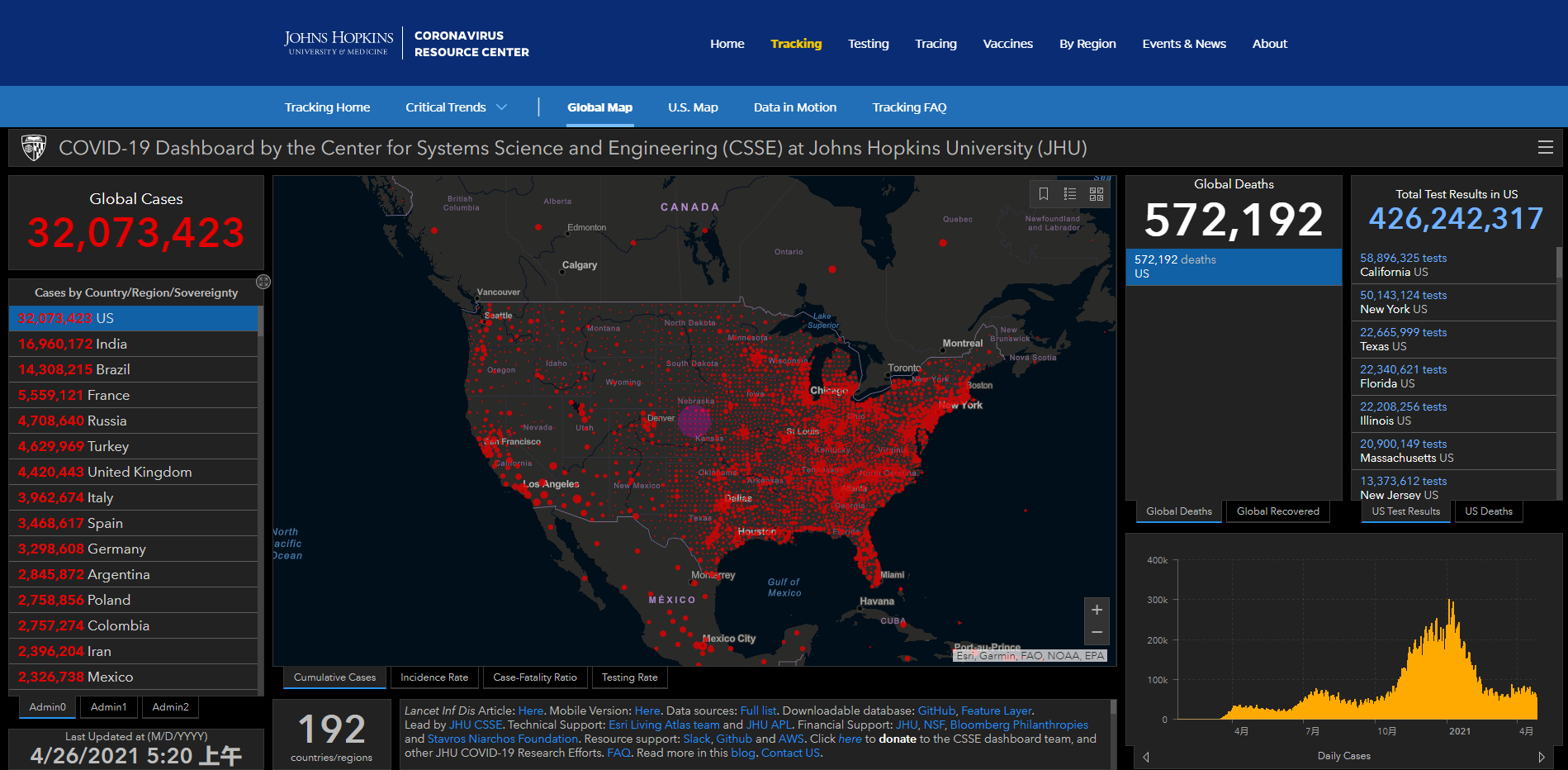Select US in the country list
The width and height of the screenshot is (1568, 770).
pyautogui.click(x=133, y=318)
